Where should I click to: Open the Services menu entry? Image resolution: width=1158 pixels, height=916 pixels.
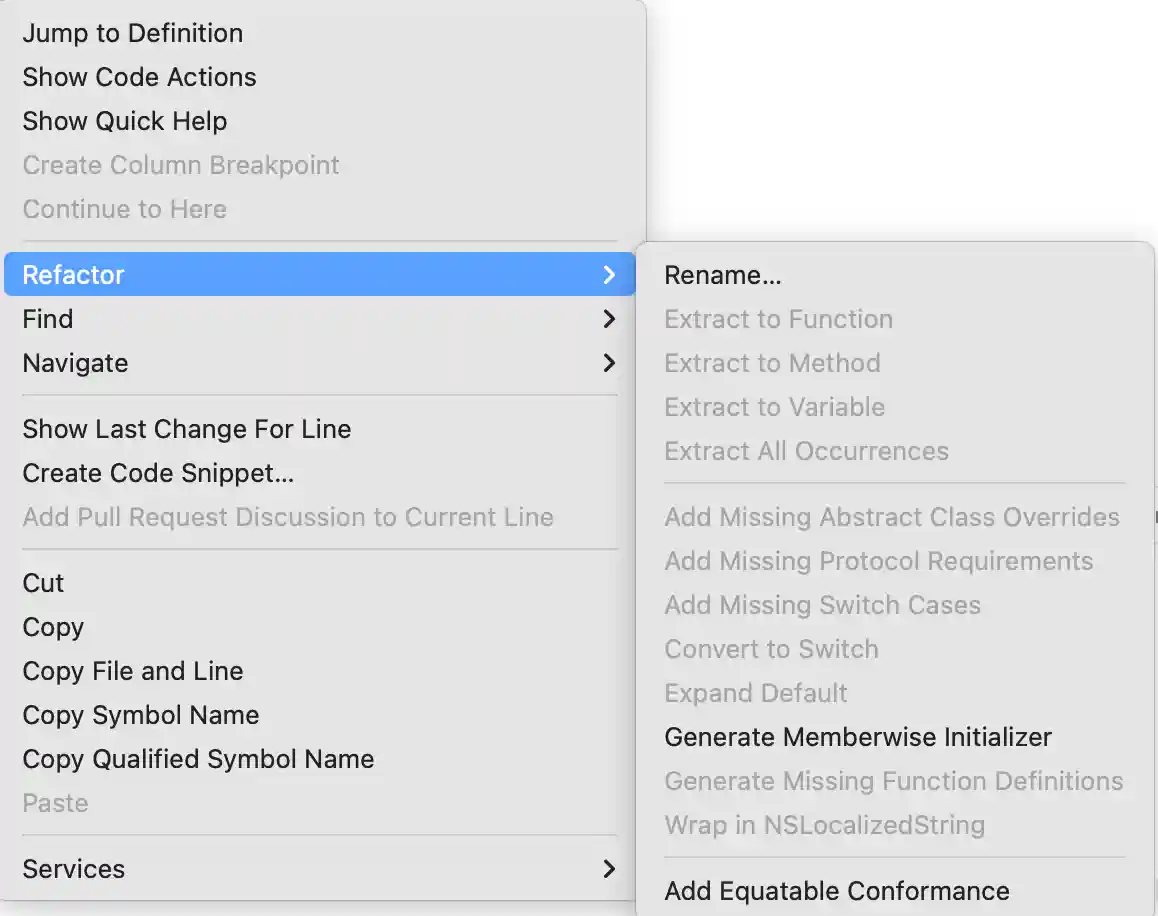point(74,869)
